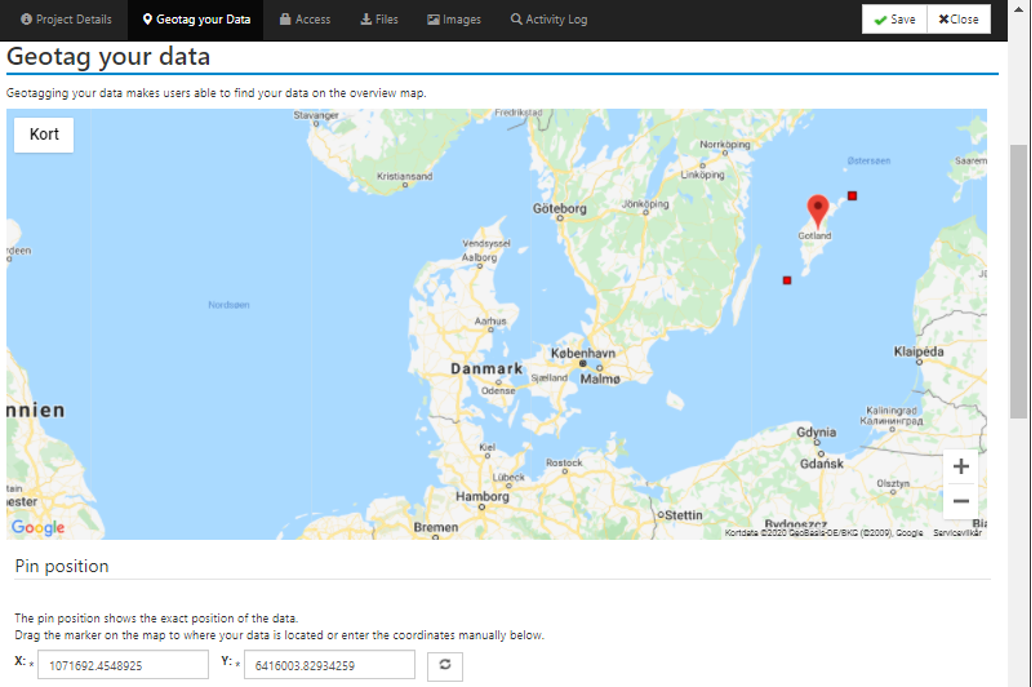
Task: Open the Files tab
Action: pyautogui.click(x=379, y=20)
